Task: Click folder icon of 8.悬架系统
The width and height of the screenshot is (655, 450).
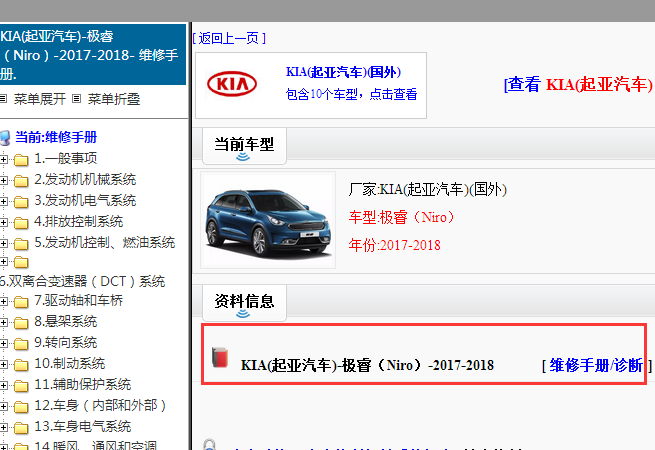Action: [21, 323]
